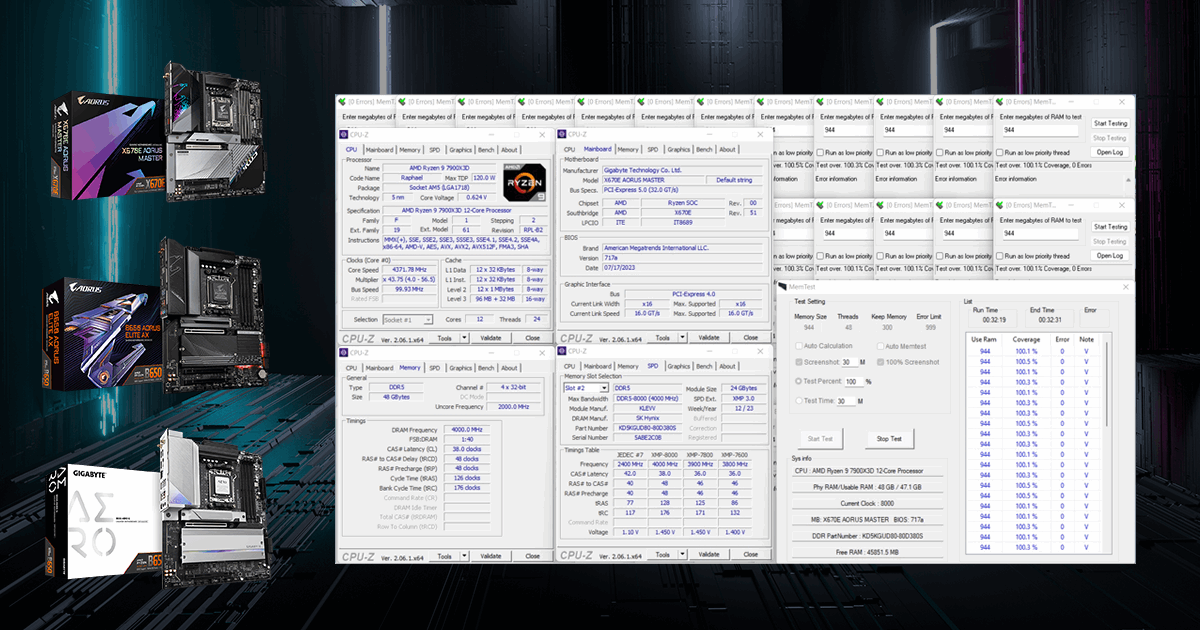
Task: Click the CPU-Z application icon in the CPU window
Action: (342, 135)
